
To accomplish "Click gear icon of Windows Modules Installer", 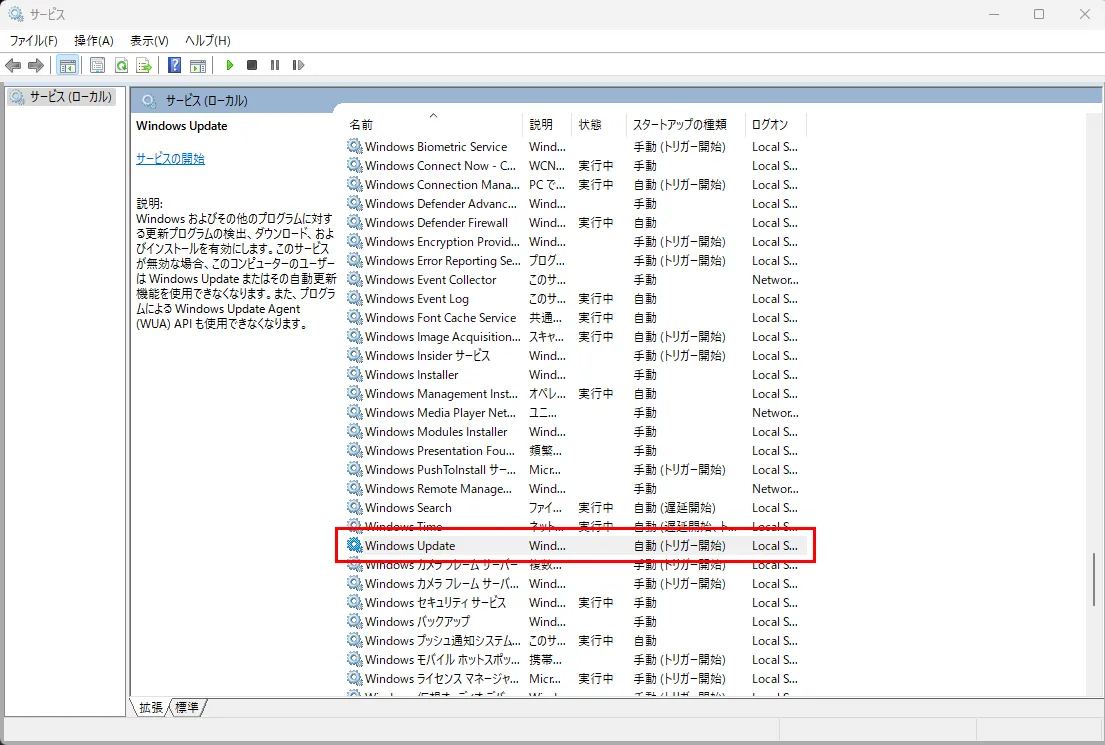I will point(354,431).
